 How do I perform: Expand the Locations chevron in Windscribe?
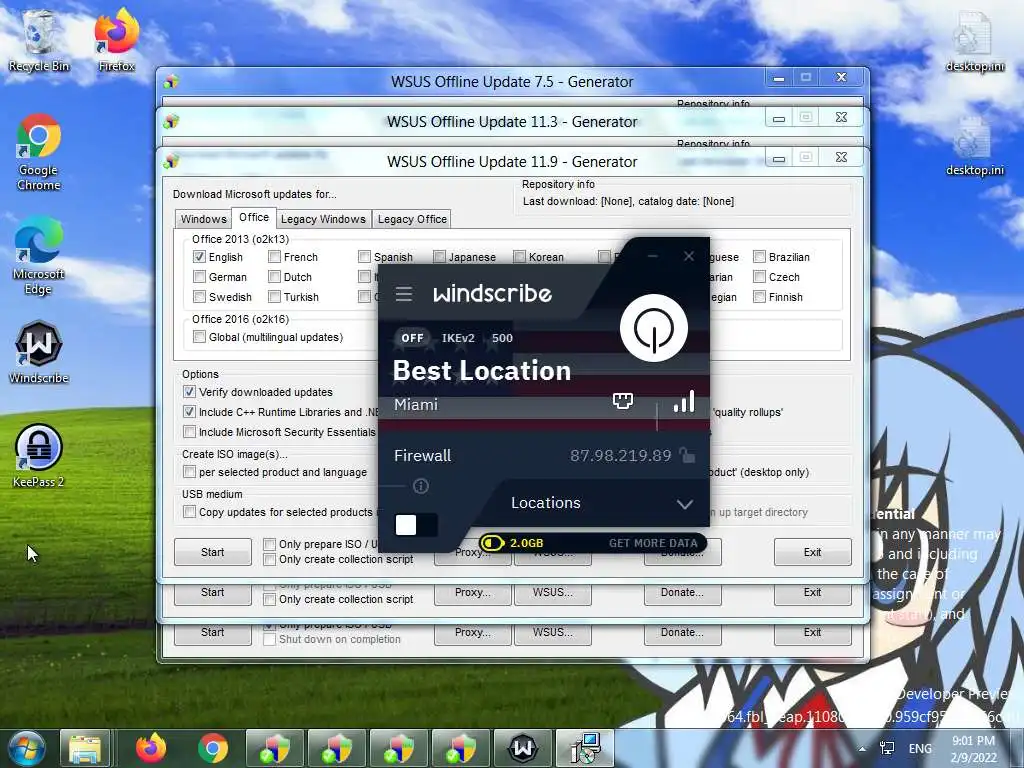[684, 504]
